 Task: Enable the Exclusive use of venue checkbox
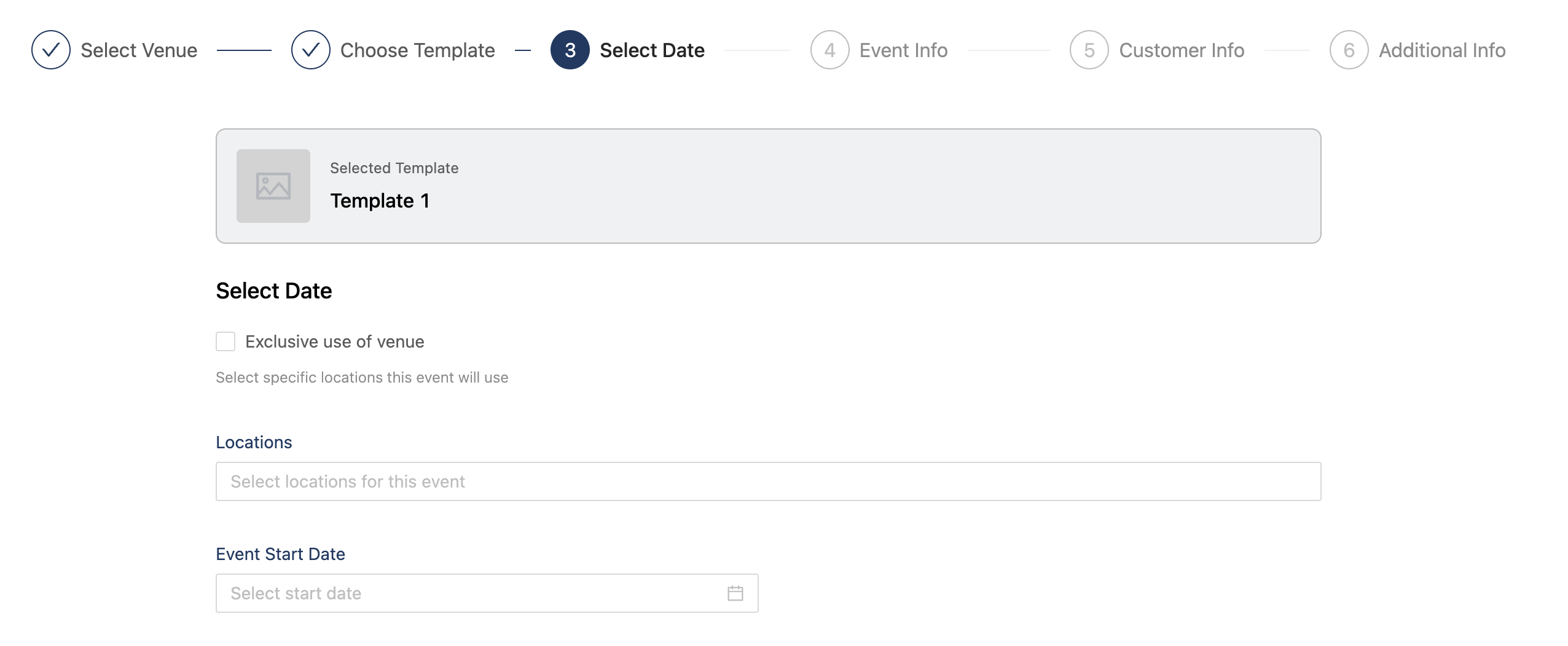225,341
